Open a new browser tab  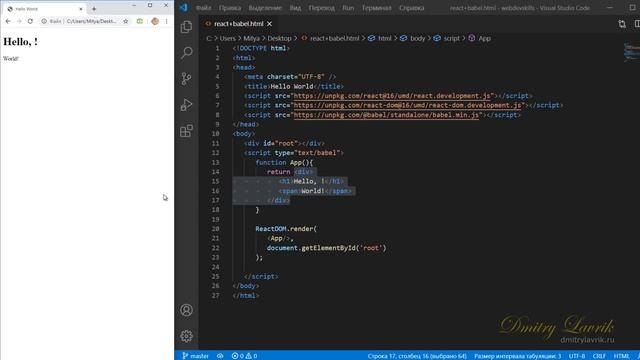pyautogui.click(x=94, y=9)
